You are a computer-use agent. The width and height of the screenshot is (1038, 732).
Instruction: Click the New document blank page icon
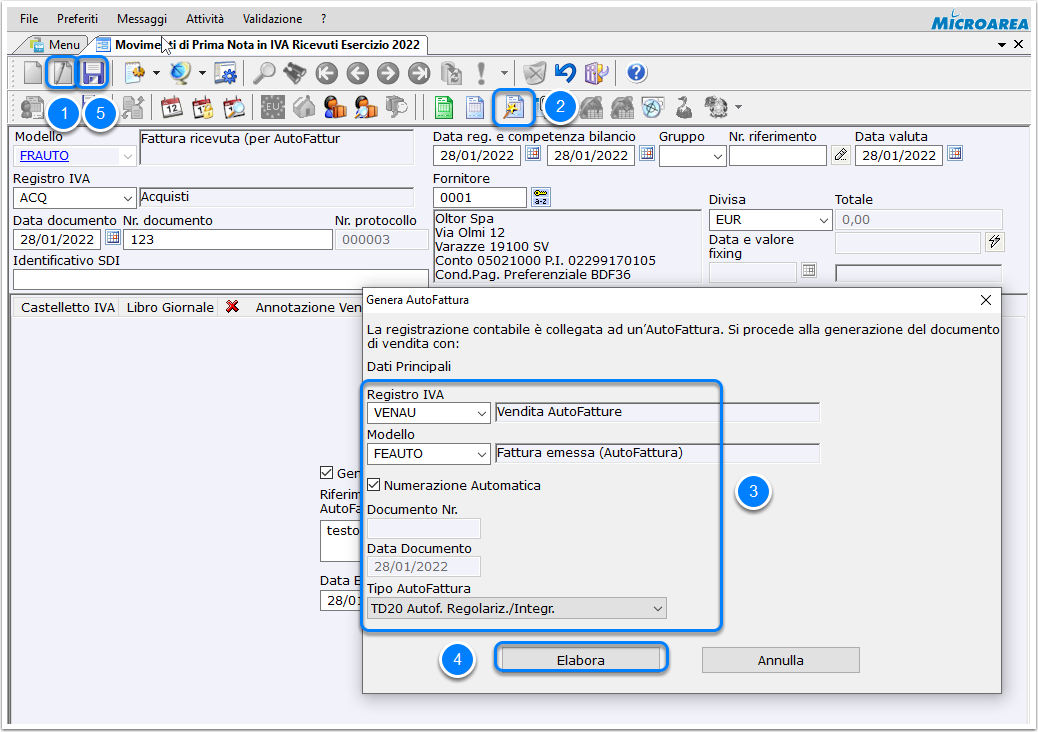[32, 73]
